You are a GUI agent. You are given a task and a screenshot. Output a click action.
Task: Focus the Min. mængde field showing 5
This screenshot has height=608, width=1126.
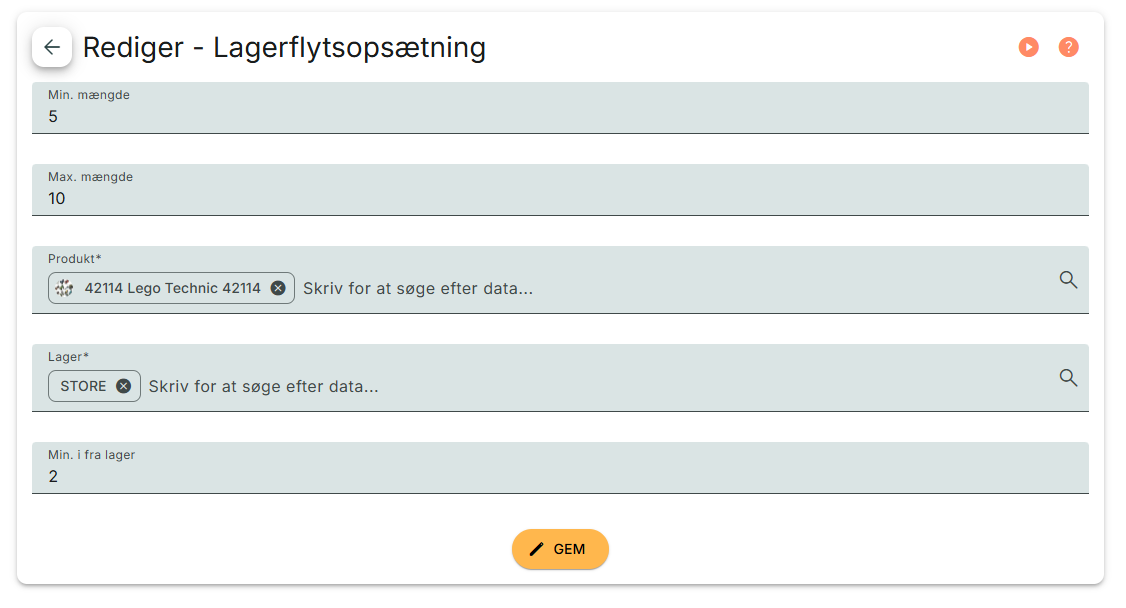[560, 117]
